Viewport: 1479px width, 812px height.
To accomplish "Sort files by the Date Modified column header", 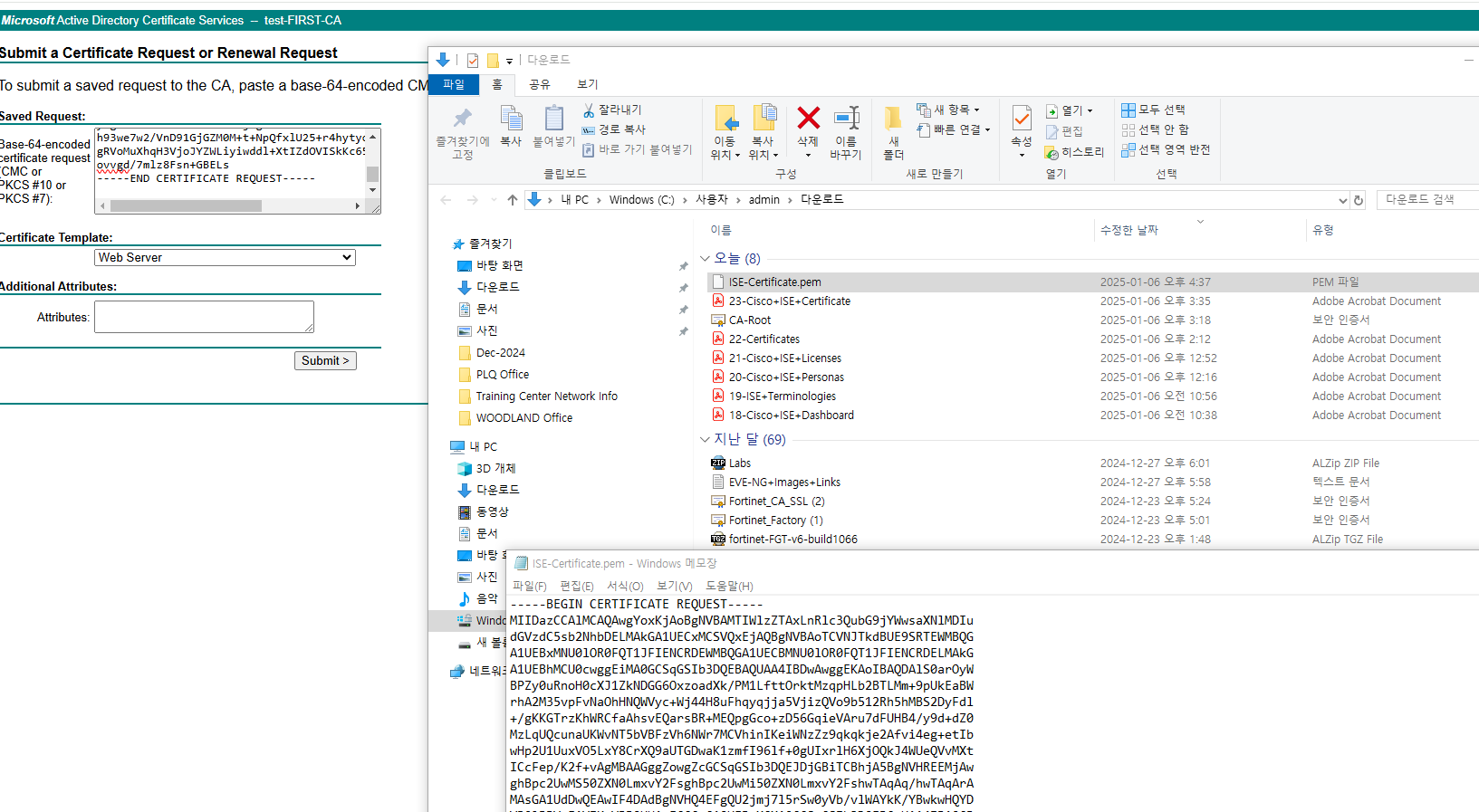I will click(1128, 231).
